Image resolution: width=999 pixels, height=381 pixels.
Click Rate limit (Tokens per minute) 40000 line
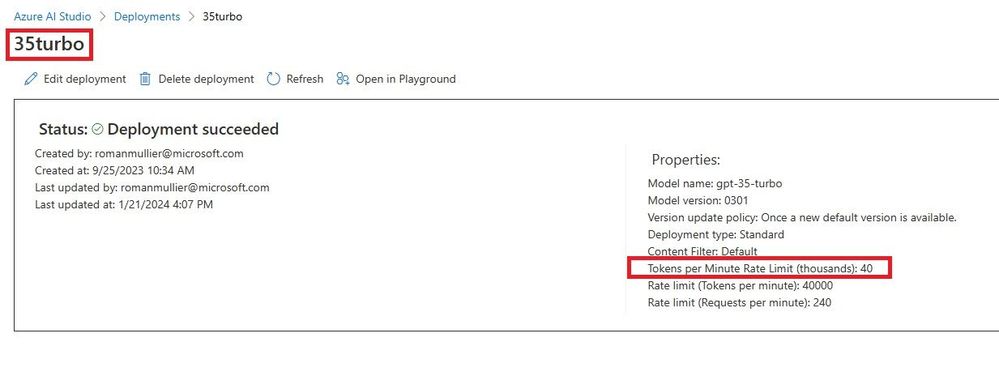tap(740, 286)
